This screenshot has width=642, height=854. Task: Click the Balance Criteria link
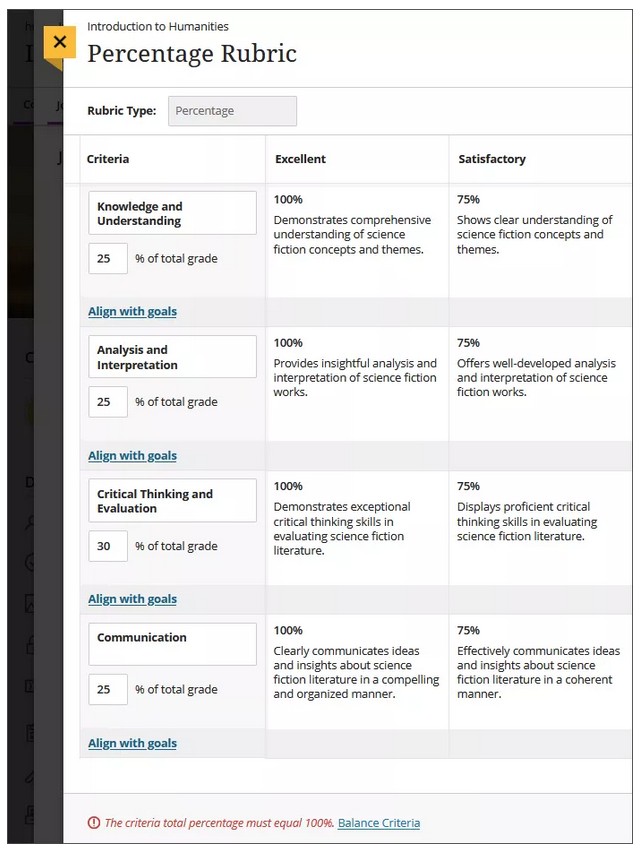[379, 823]
